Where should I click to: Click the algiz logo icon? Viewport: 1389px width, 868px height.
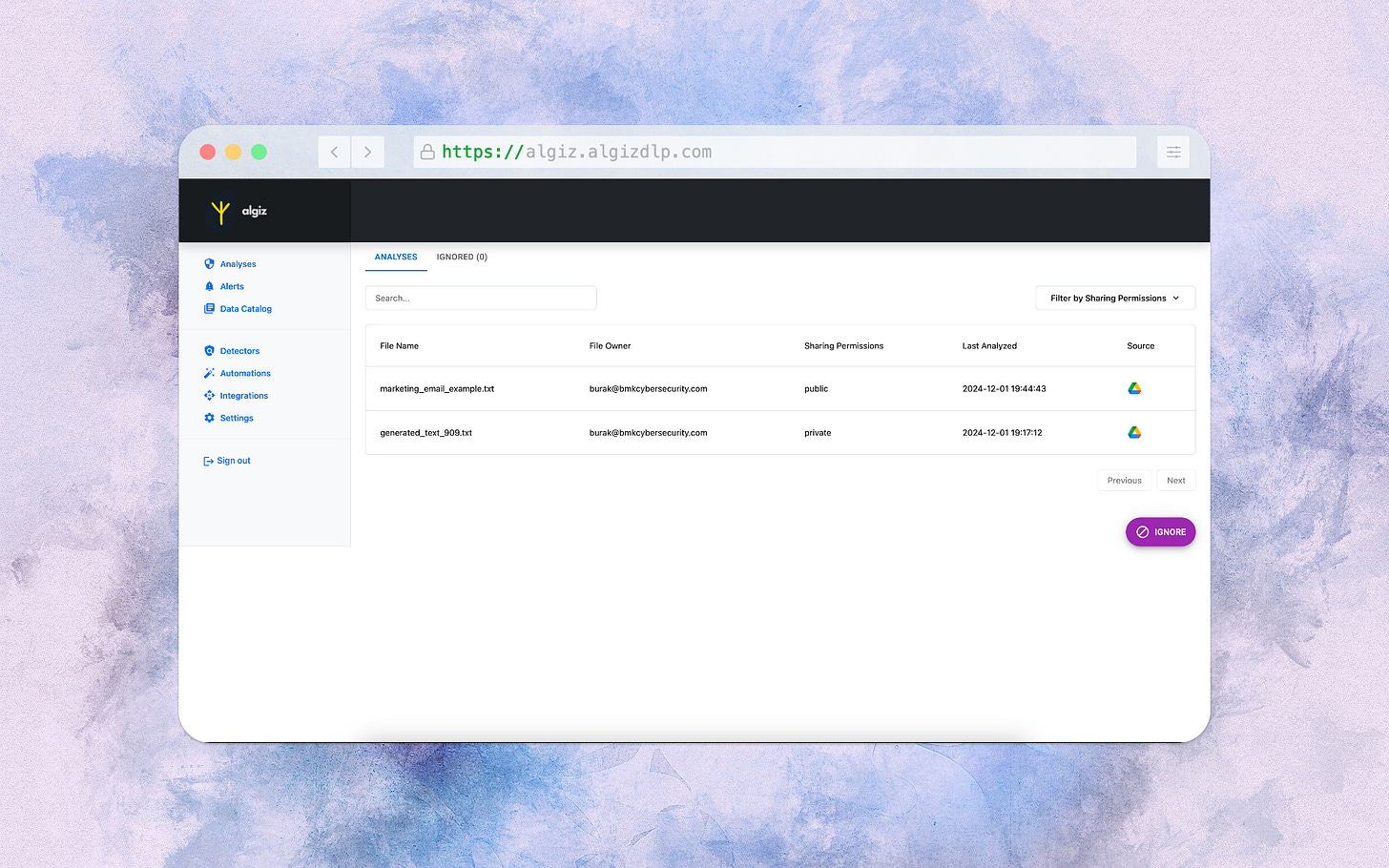(x=220, y=211)
